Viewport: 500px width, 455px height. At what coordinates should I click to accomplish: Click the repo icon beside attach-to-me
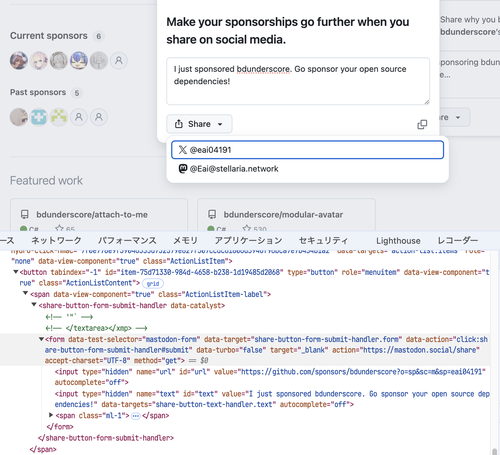click(x=24, y=214)
